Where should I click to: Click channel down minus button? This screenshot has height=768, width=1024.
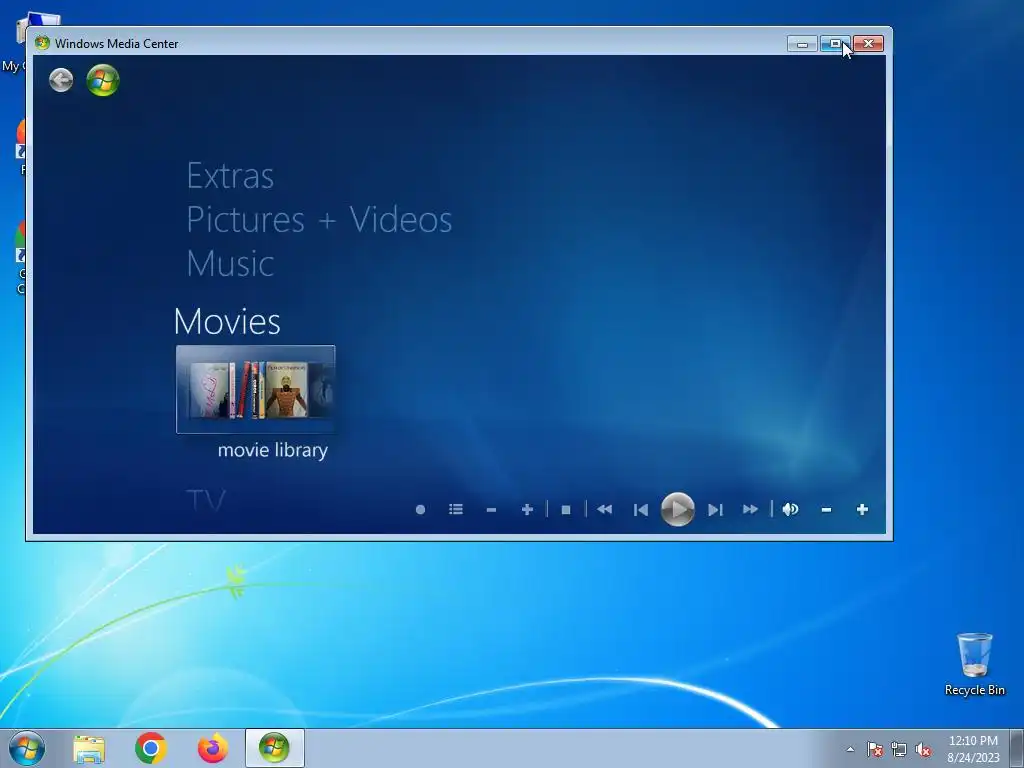(x=491, y=509)
